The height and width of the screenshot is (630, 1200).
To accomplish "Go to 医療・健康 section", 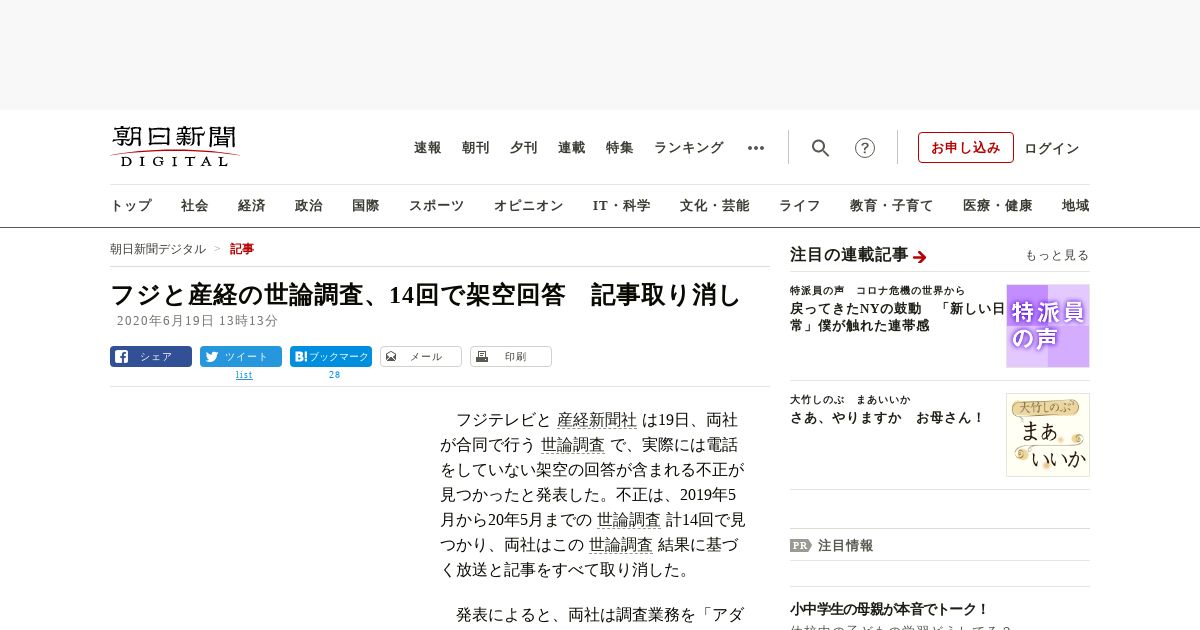I will click(998, 206).
